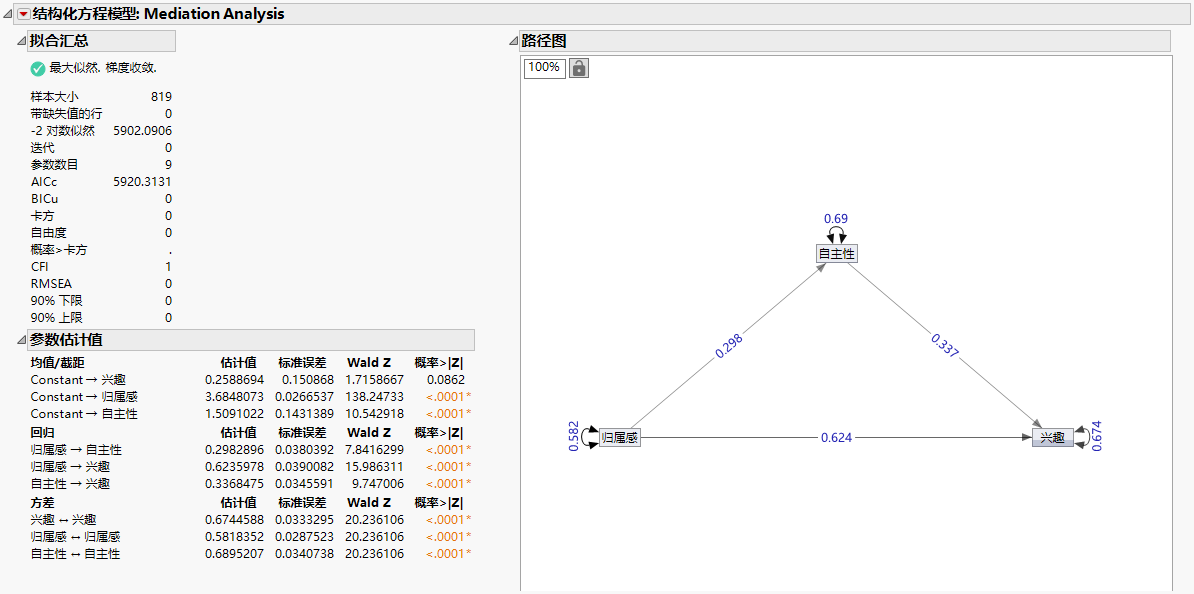Open the red triangle report options menu

coord(24,14)
